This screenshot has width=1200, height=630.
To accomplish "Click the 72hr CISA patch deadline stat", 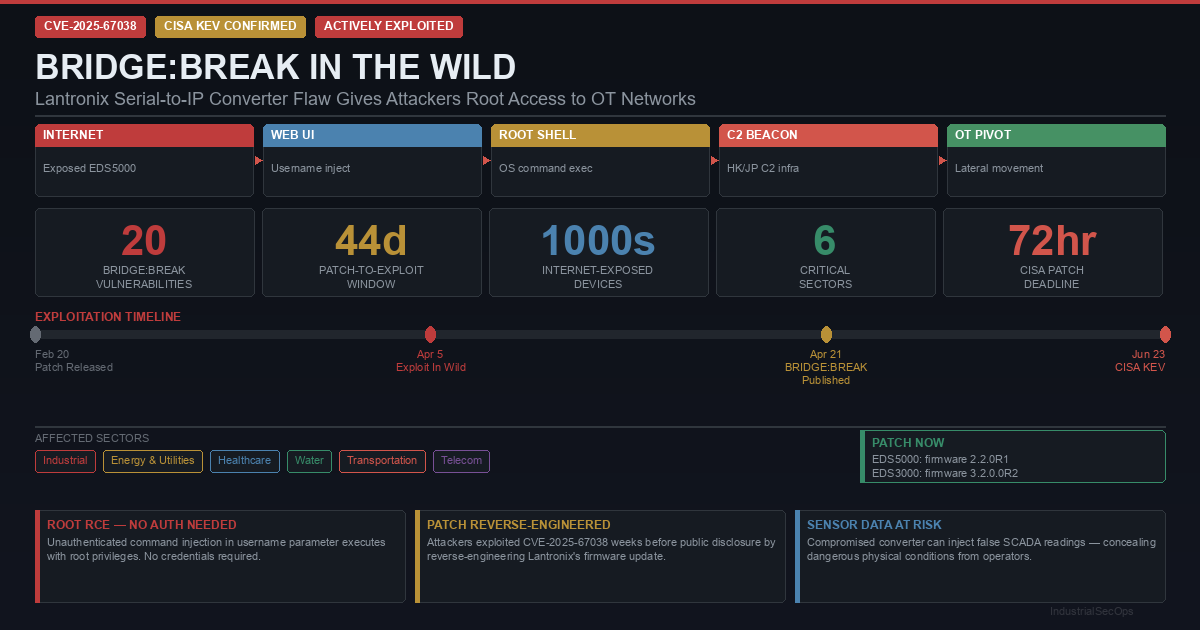I will coord(1053,253).
